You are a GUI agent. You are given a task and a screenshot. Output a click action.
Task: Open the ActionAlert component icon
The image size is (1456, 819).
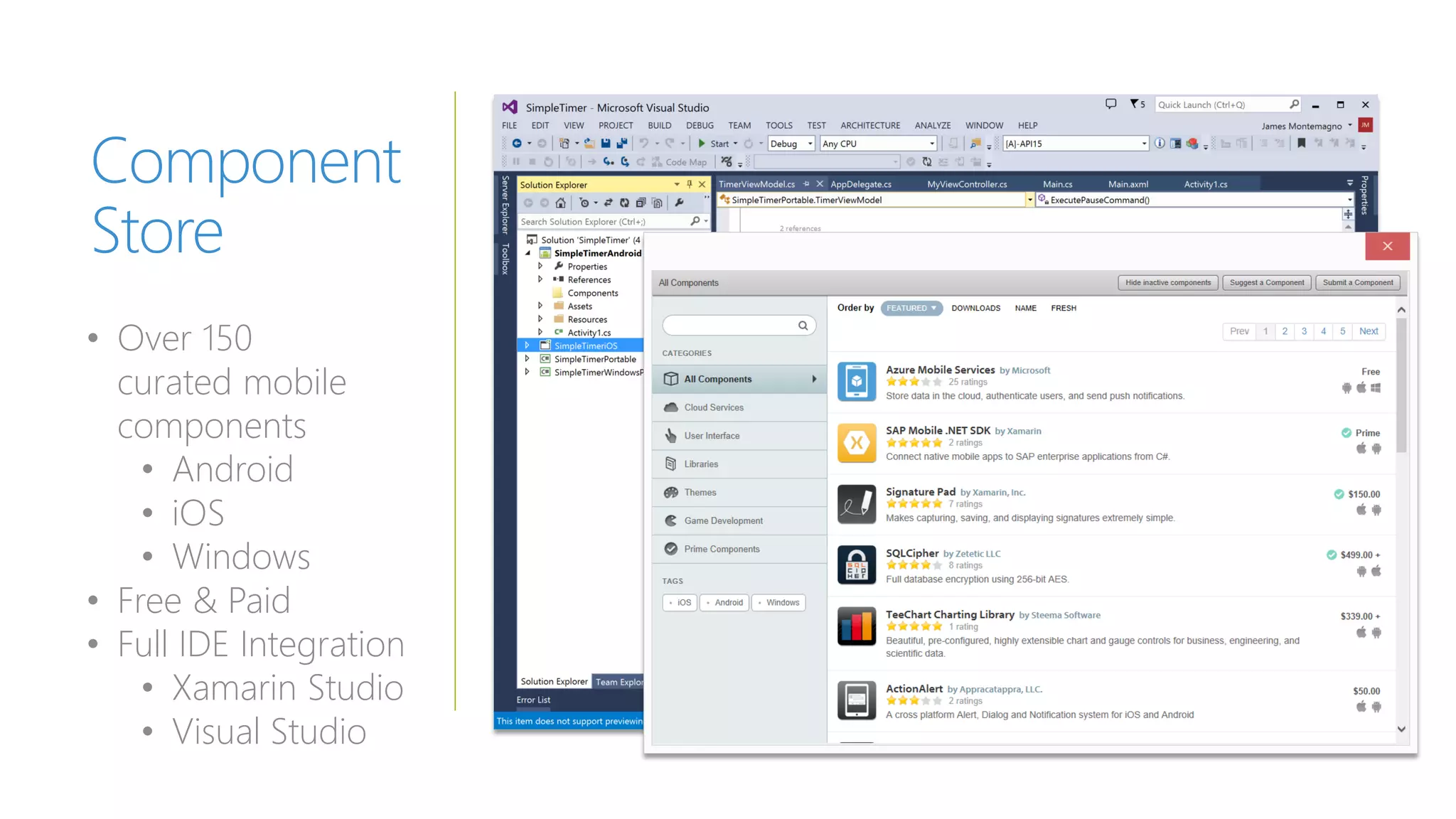click(856, 700)
